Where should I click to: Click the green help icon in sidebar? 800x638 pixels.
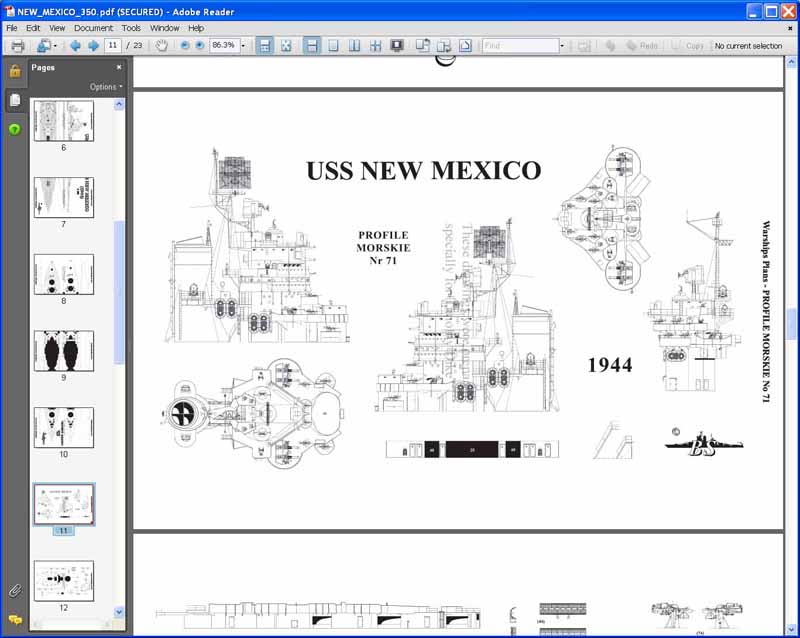click(15, 130)
